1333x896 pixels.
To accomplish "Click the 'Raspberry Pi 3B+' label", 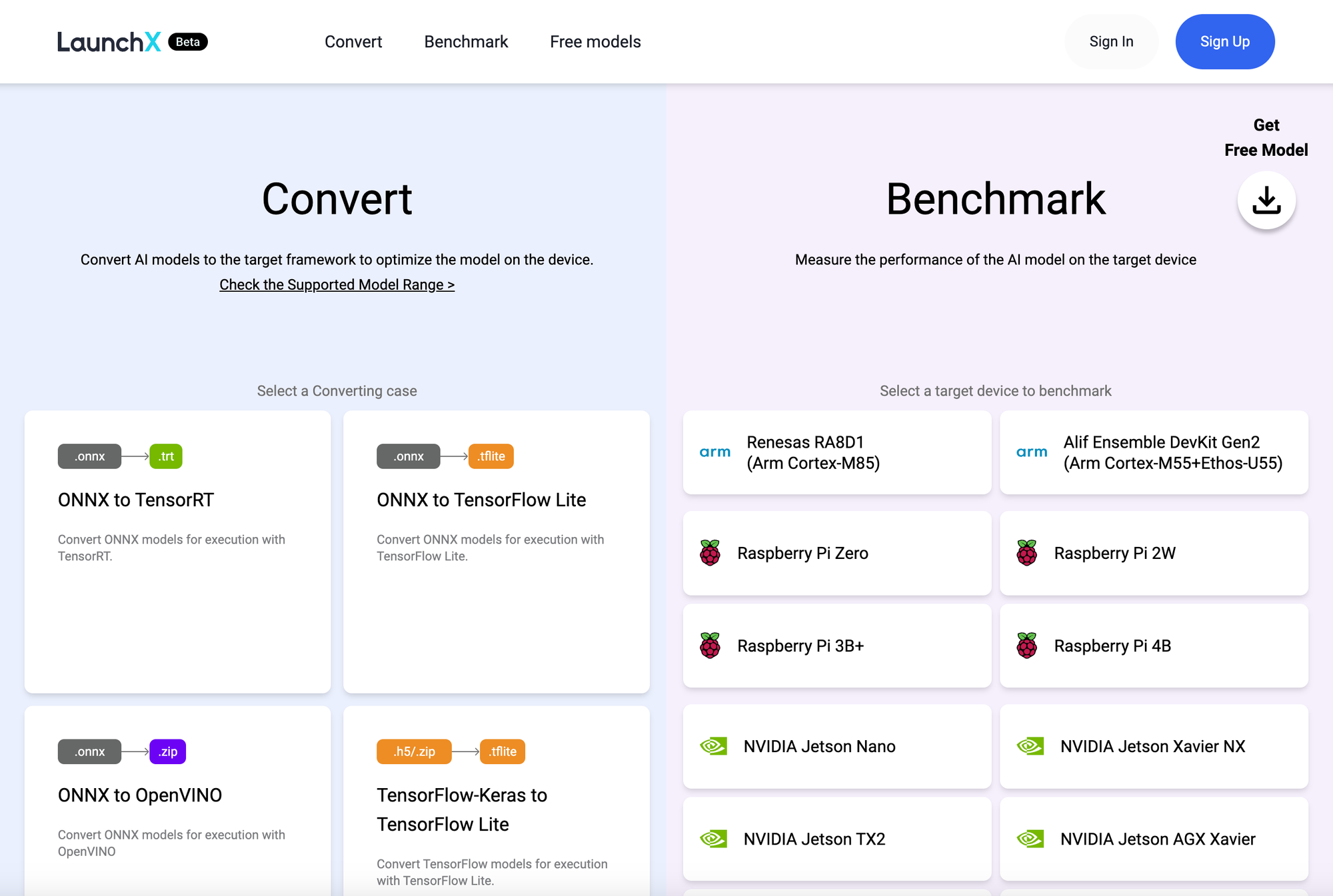I will 800,646.
